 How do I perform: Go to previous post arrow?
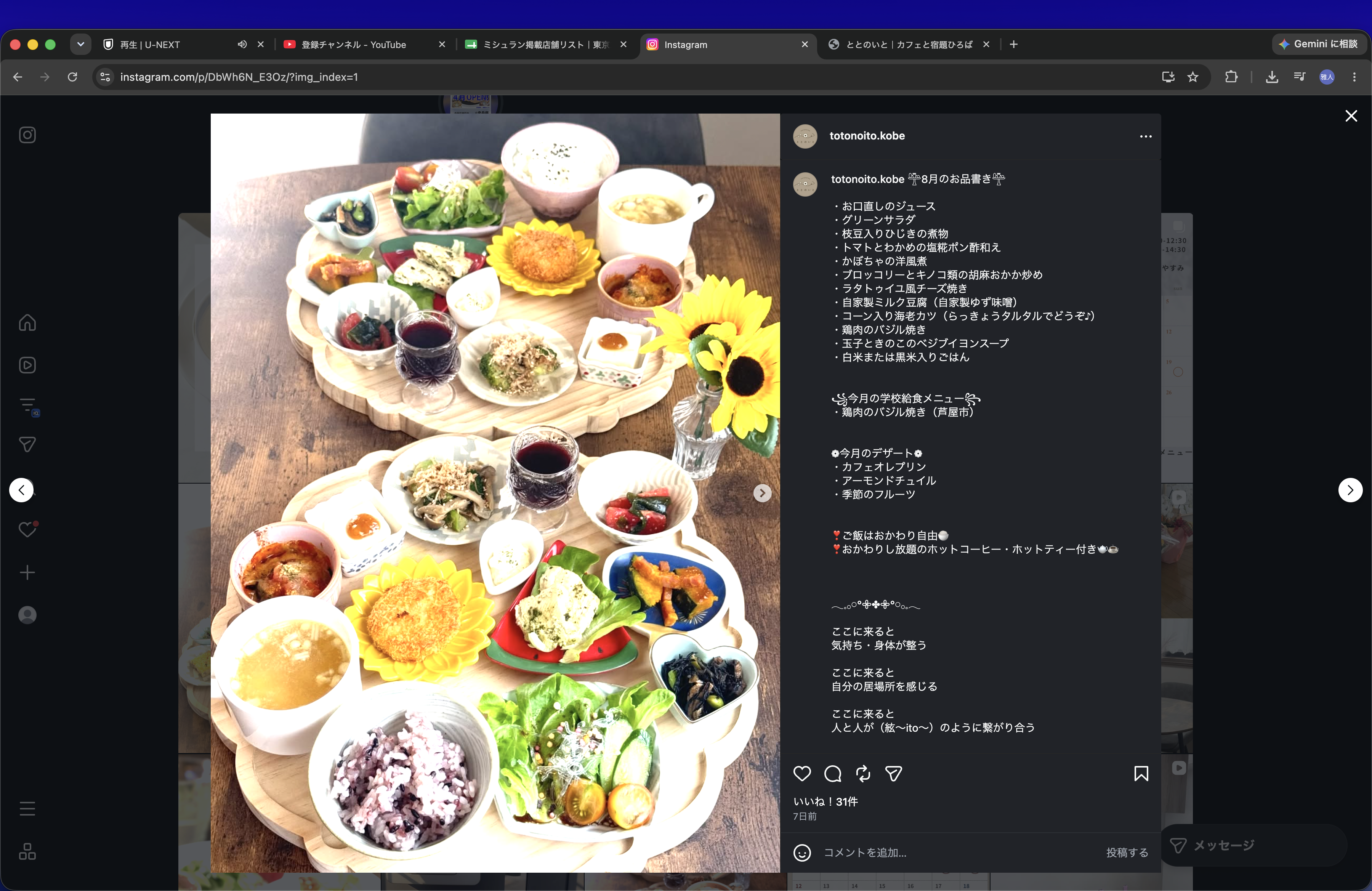21,490
